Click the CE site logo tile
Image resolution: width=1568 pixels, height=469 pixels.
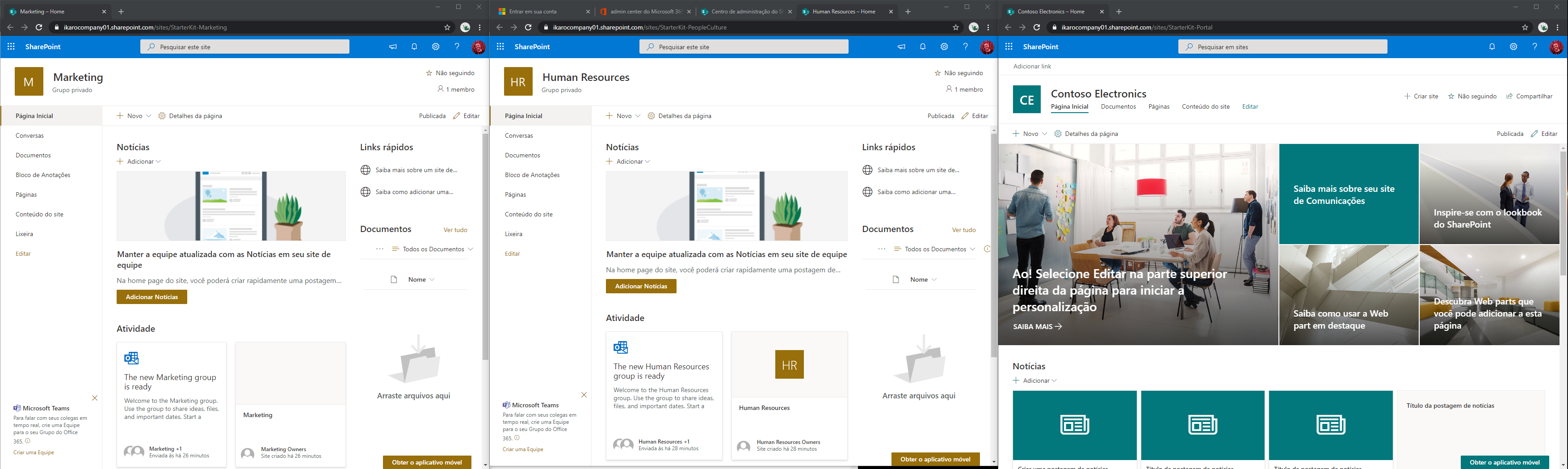1027,99
